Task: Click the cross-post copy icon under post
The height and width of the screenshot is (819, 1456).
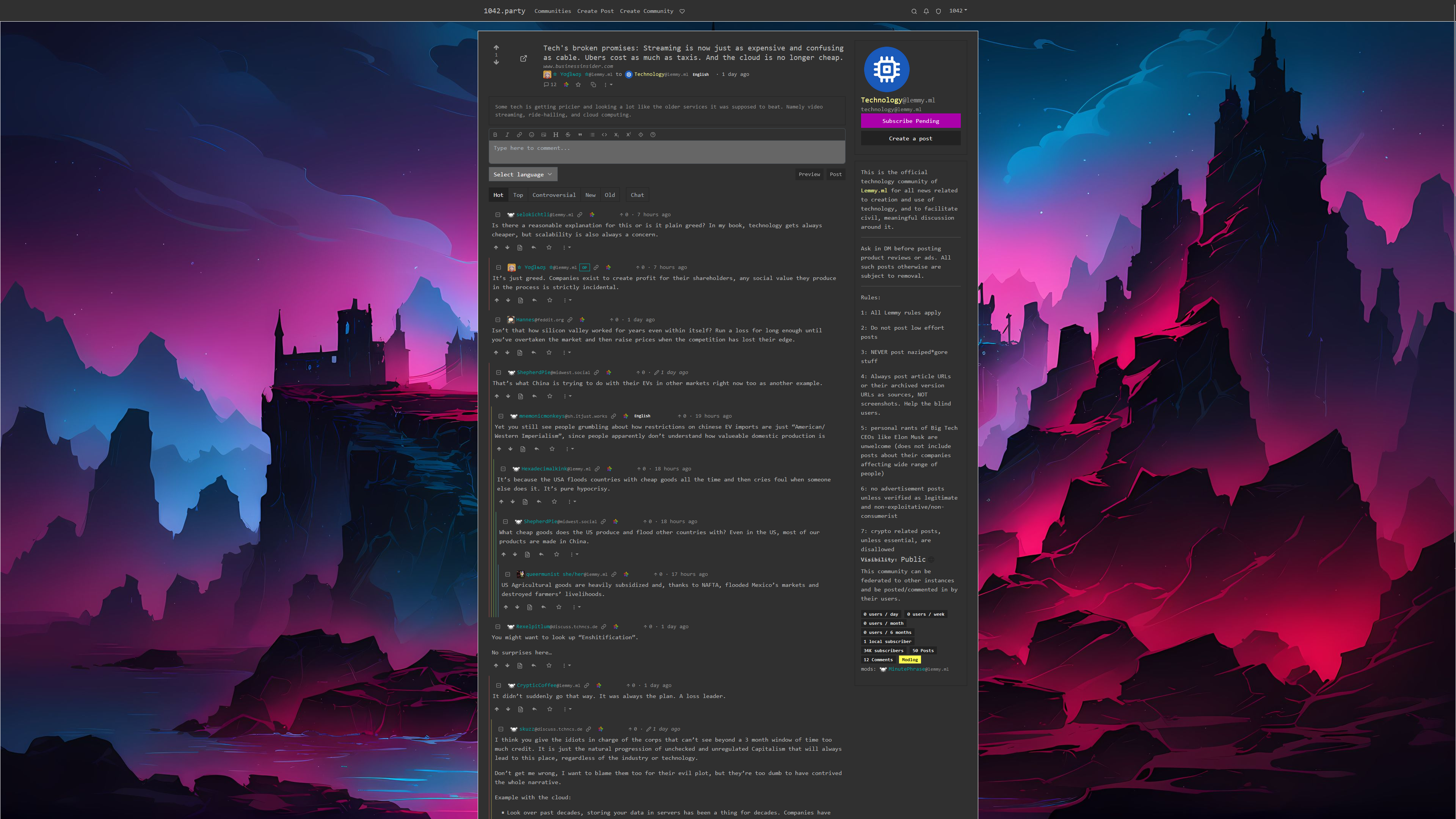Action: coord(593,85)
